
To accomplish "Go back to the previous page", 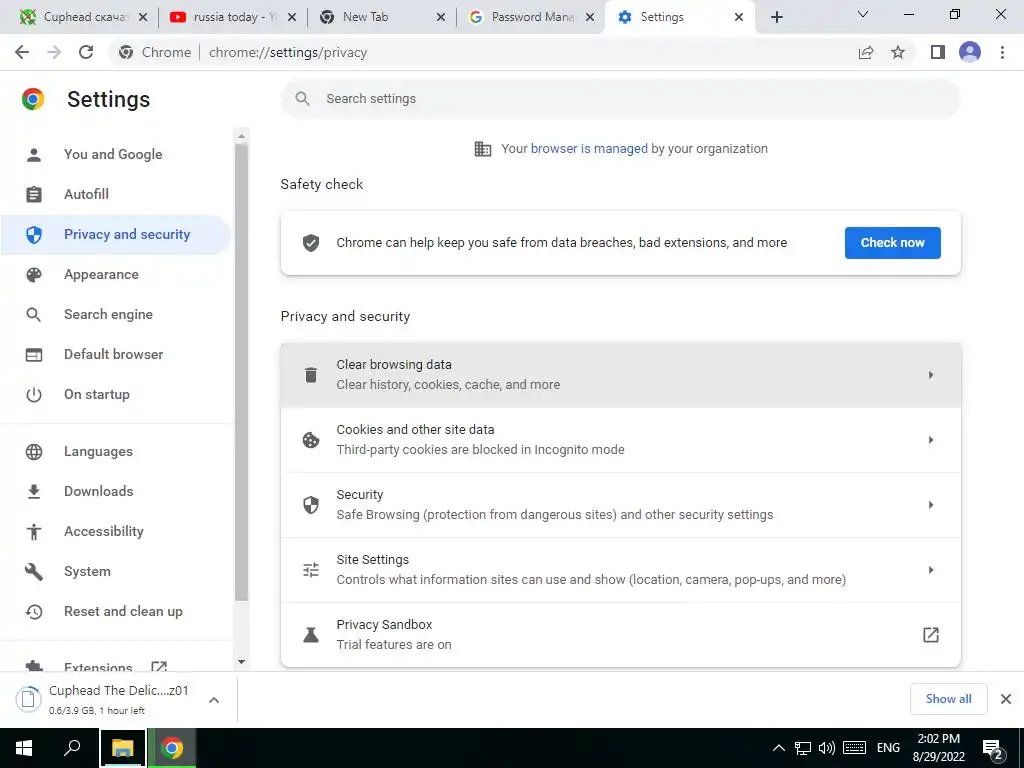I will coord(22,52).
